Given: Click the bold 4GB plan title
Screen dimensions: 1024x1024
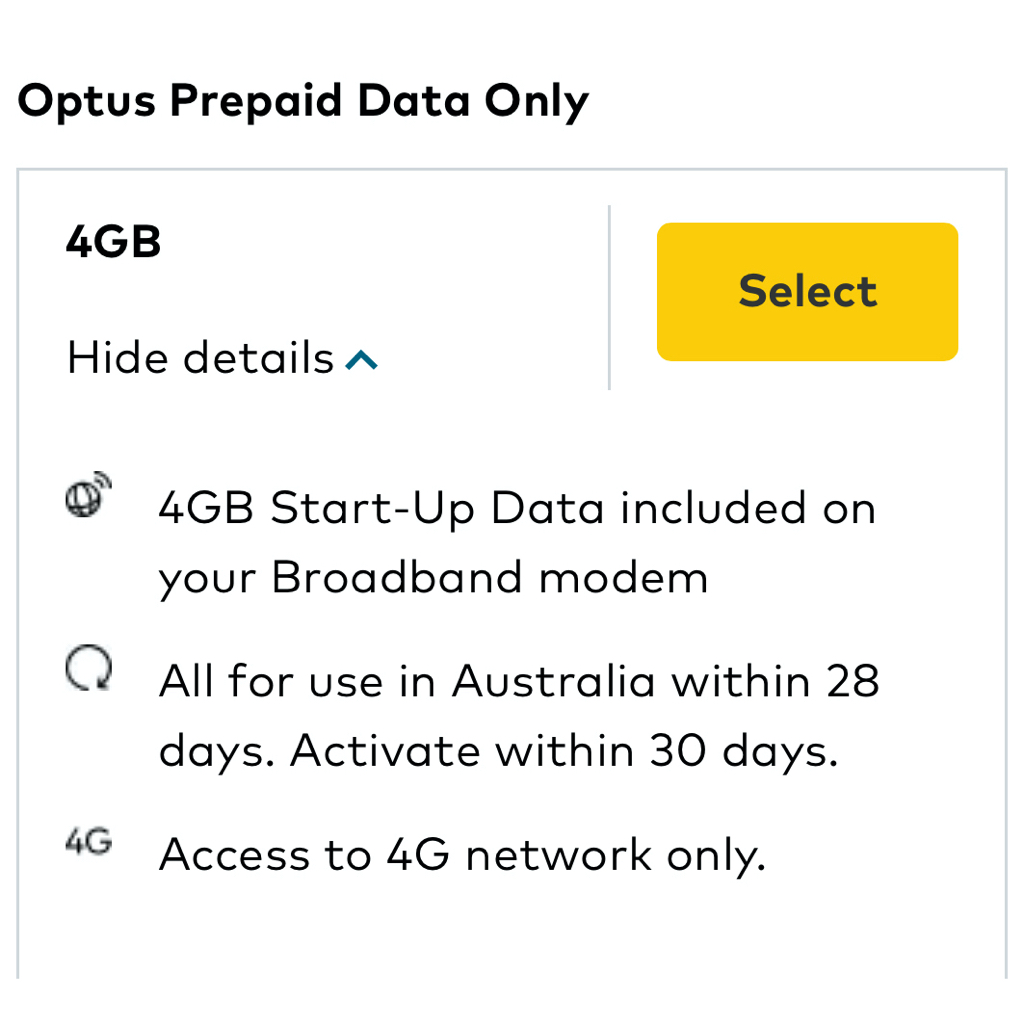Looking at the screenshot, I should coord(113,242).
